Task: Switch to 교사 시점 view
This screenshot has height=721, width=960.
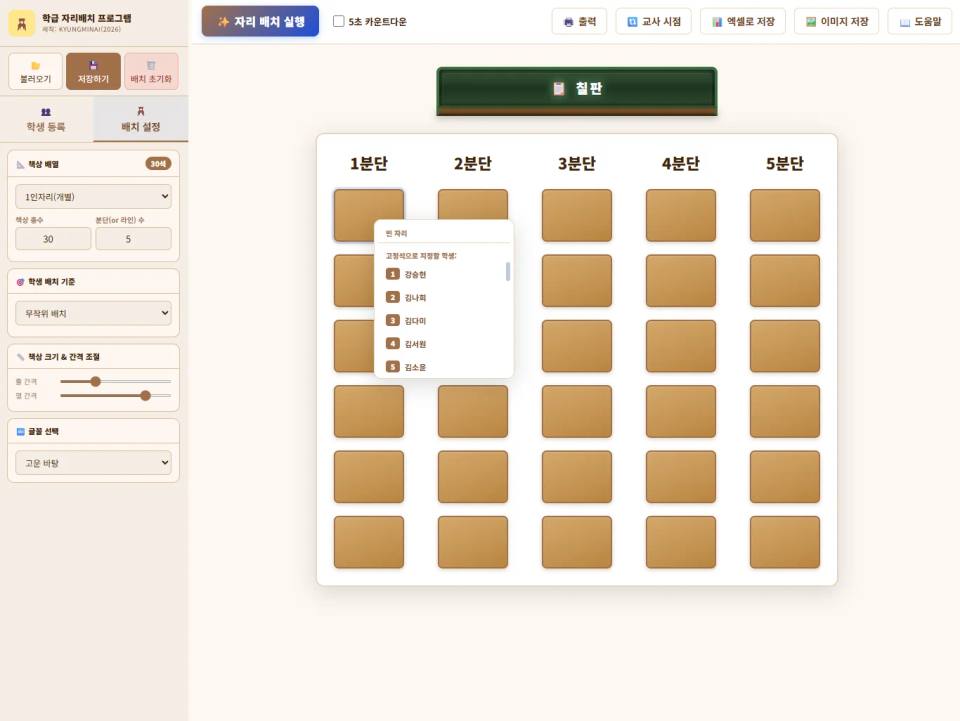Action: [653, 21]
